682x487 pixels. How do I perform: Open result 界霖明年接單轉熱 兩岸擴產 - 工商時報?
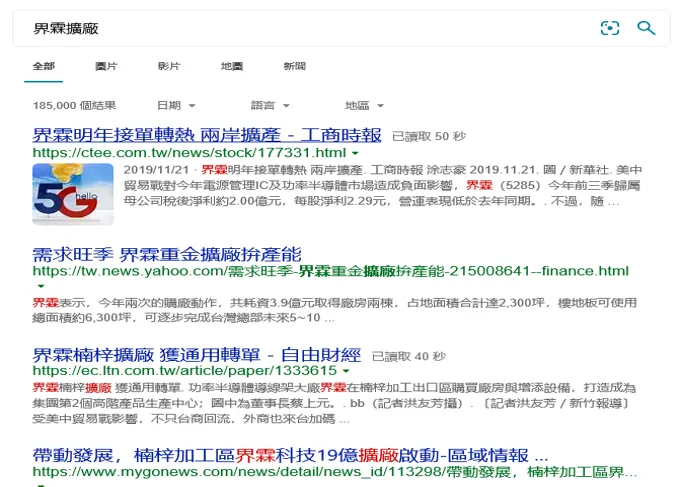pyautogui.click(x=207, y=135)
